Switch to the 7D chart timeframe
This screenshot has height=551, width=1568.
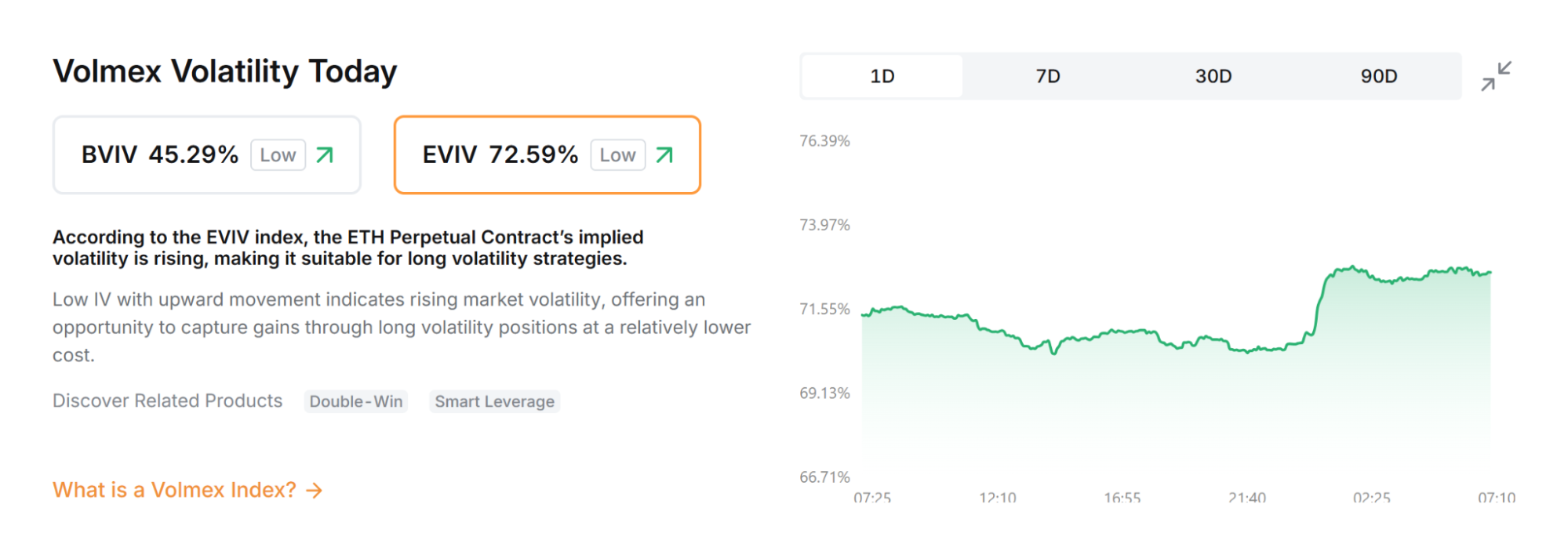pyautogui.click(x=1047, y=76)
